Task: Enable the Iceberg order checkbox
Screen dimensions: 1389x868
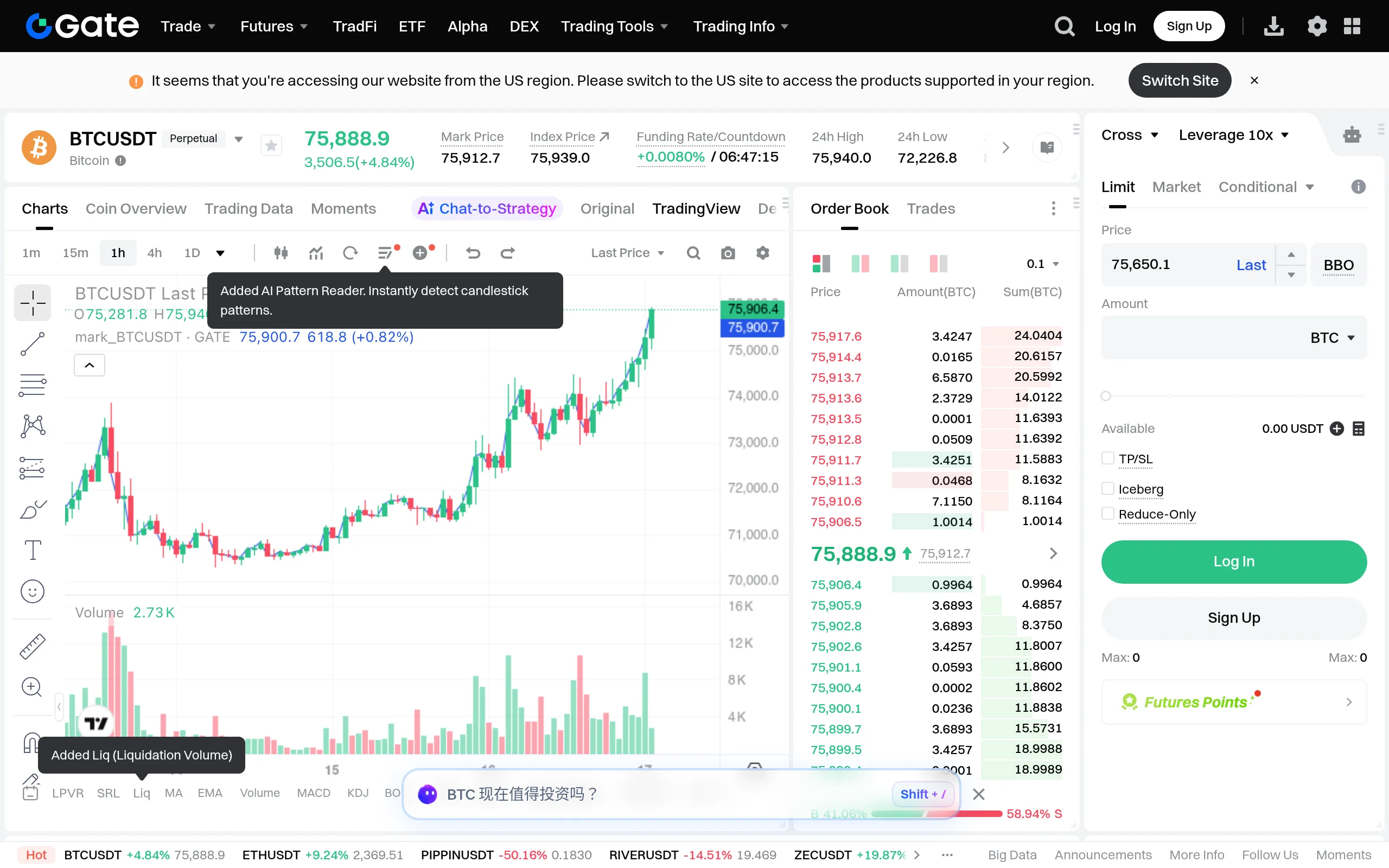Action: click(1108, 489)
